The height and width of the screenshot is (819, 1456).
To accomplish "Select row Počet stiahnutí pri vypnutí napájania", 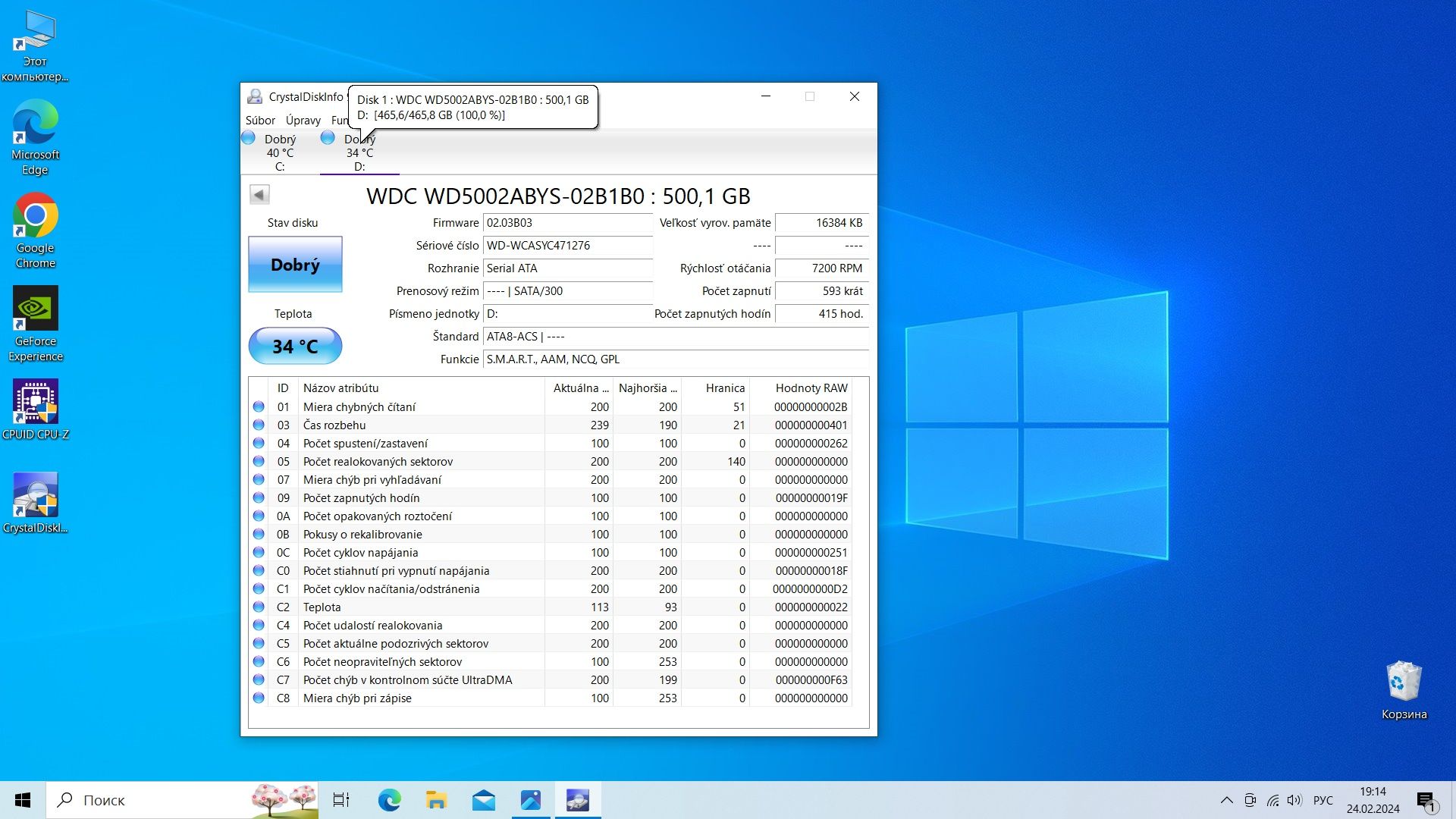I will click(551, 571).
